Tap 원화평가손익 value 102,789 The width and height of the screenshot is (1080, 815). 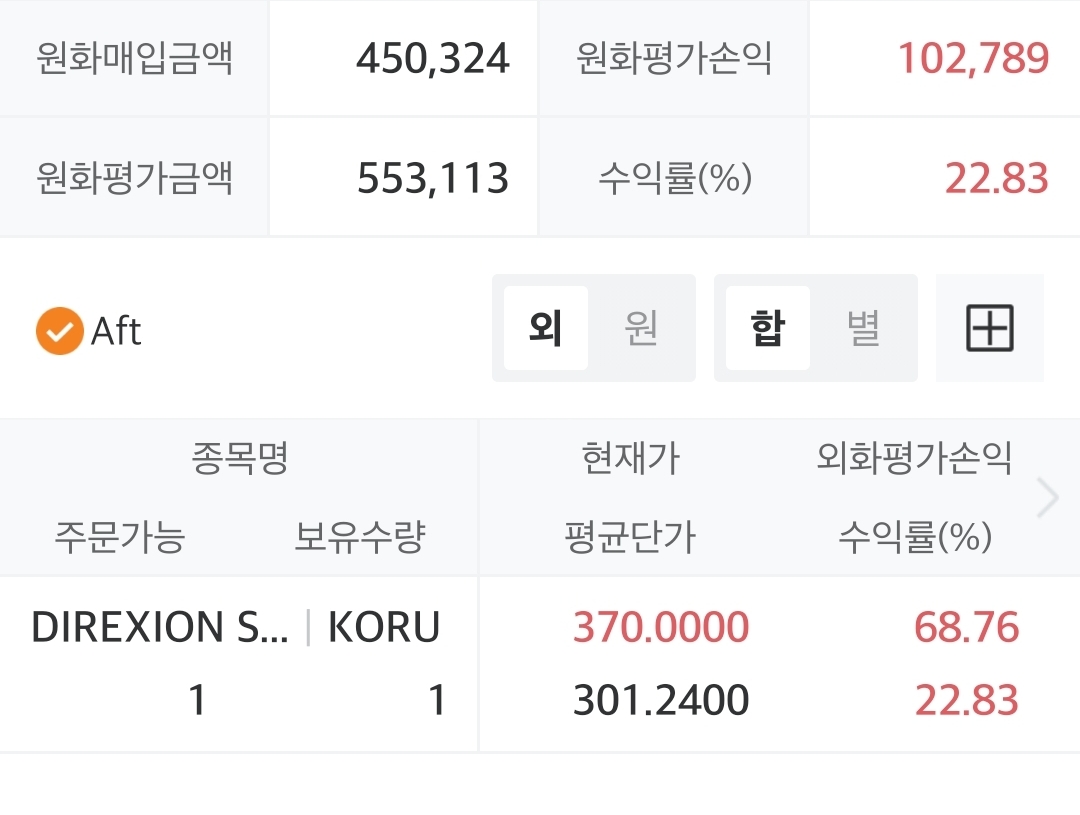click(x=972, y=58)
